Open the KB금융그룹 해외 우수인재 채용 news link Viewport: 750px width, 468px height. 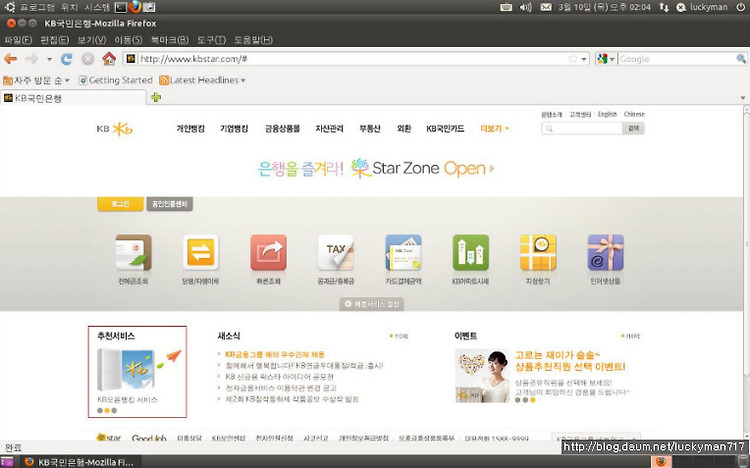(275, 355)
